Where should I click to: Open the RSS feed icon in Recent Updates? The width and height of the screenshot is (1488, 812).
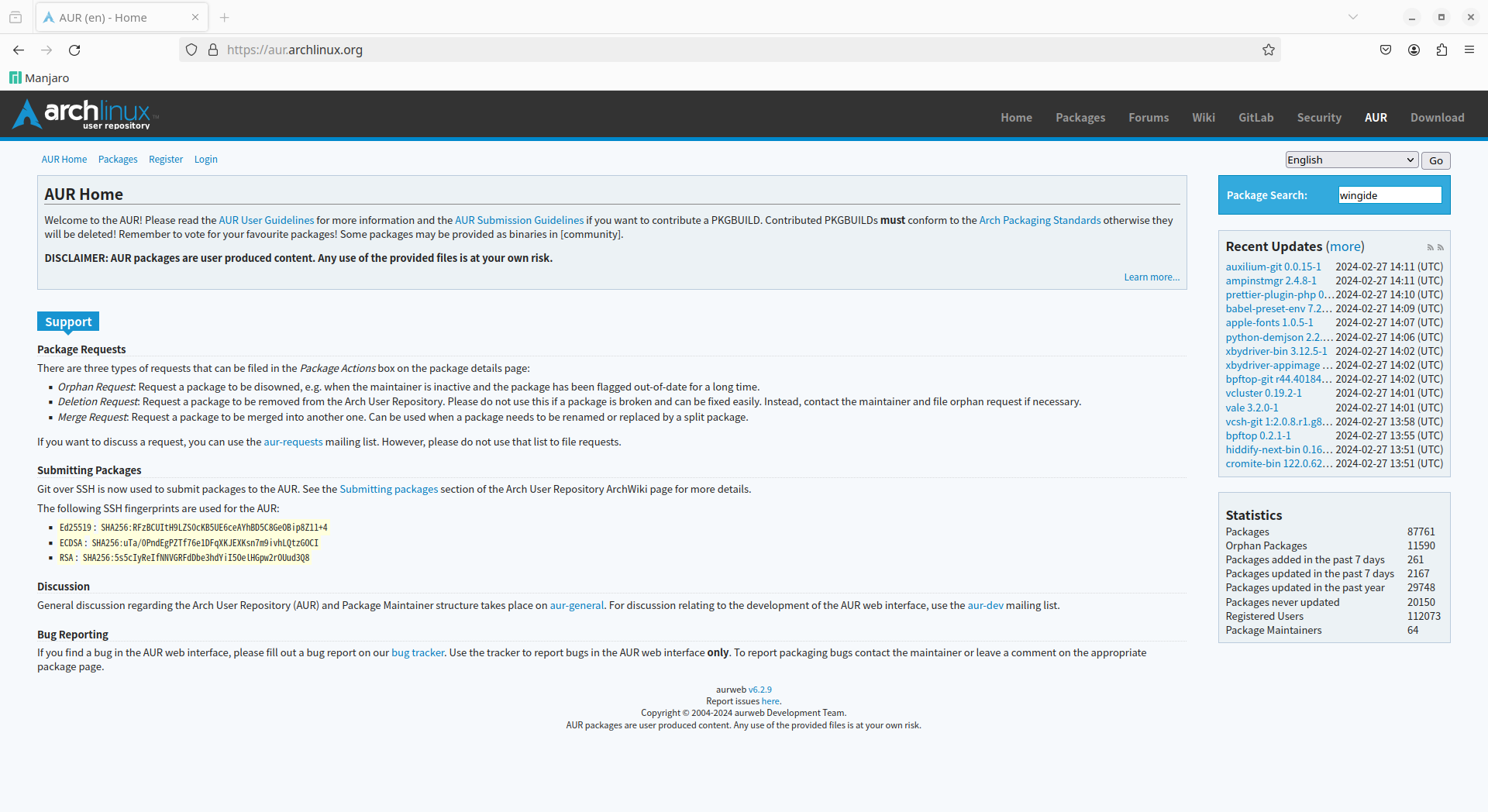[x=1430, y=248]
